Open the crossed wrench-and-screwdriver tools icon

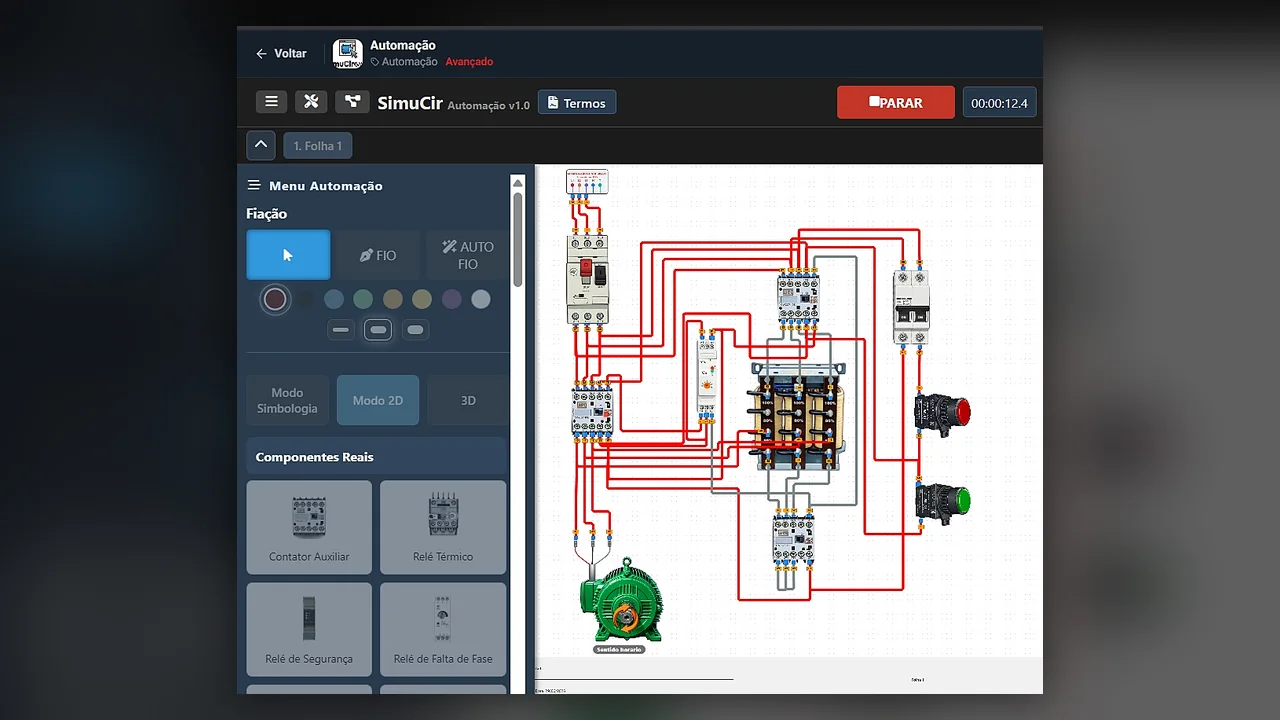point(311,102)
